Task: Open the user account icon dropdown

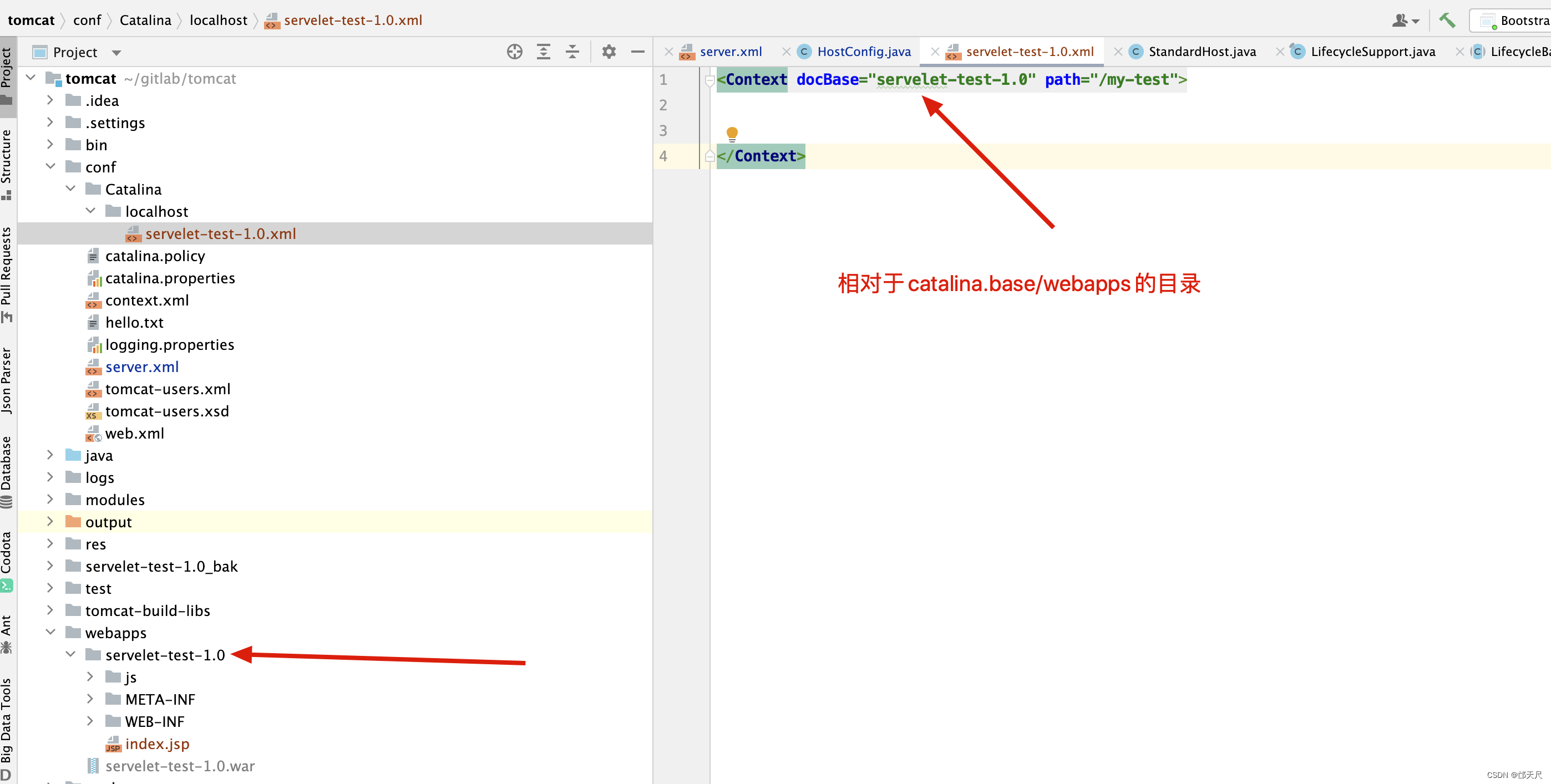Action: (1405, 21)
